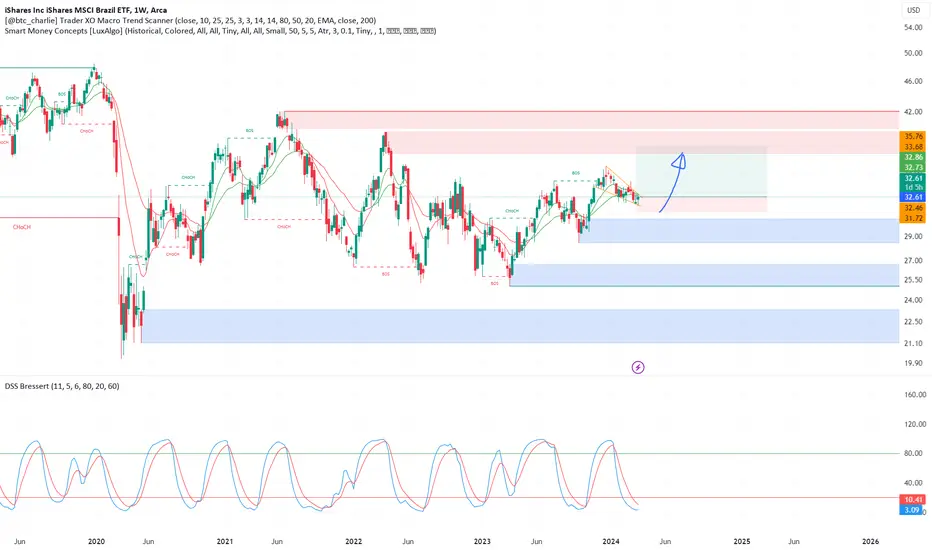Click the Jun label between 2024 and 2025
This screenshot has height=550, width=932.
[665, 541]
